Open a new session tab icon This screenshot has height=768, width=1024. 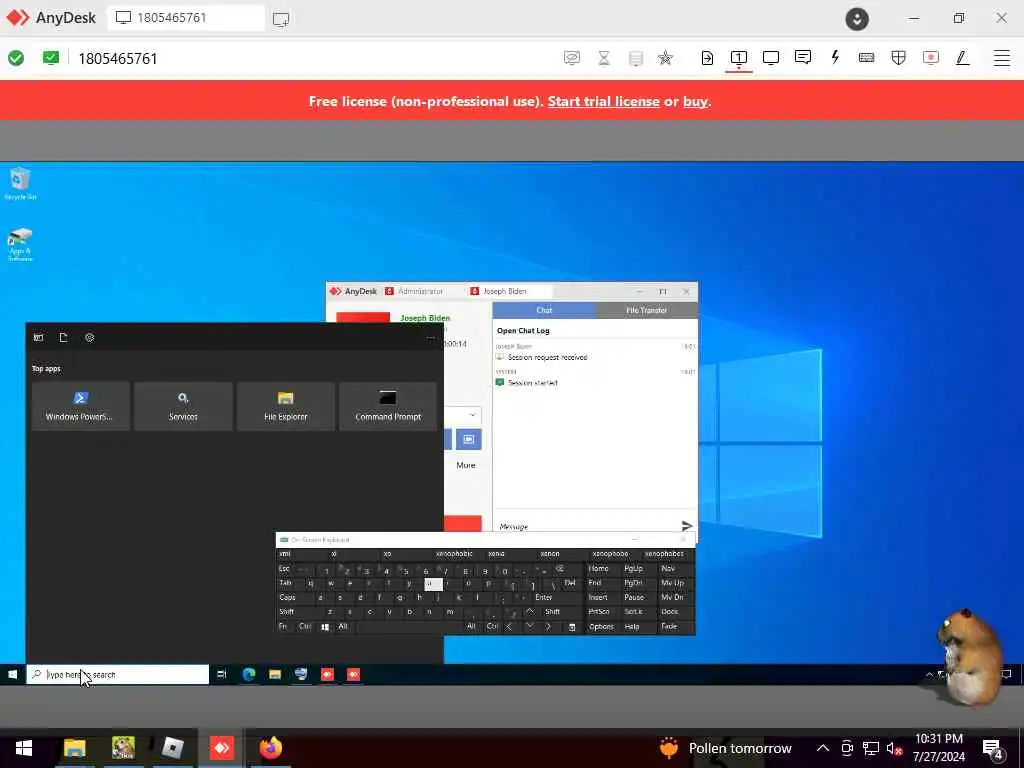(281, 18)
